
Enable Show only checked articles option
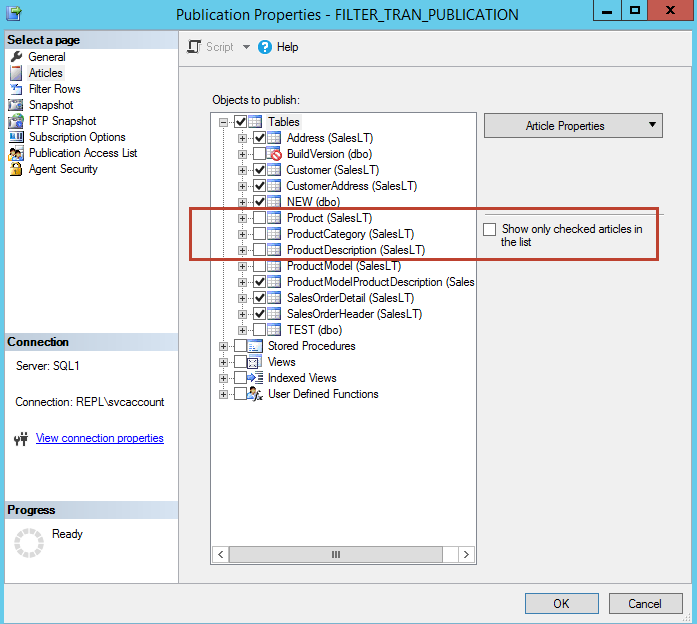[489, 230]
